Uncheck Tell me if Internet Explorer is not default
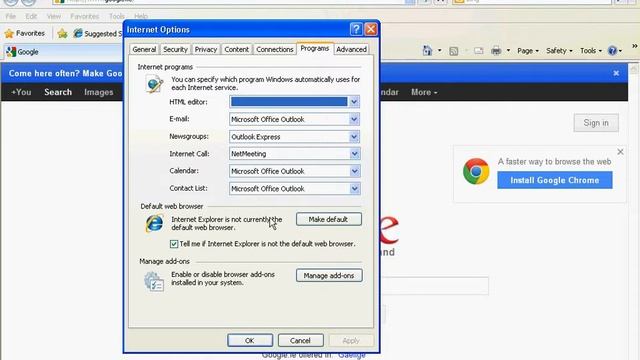Viewport: 640px width, 360px height. click(x=174, y=244)
